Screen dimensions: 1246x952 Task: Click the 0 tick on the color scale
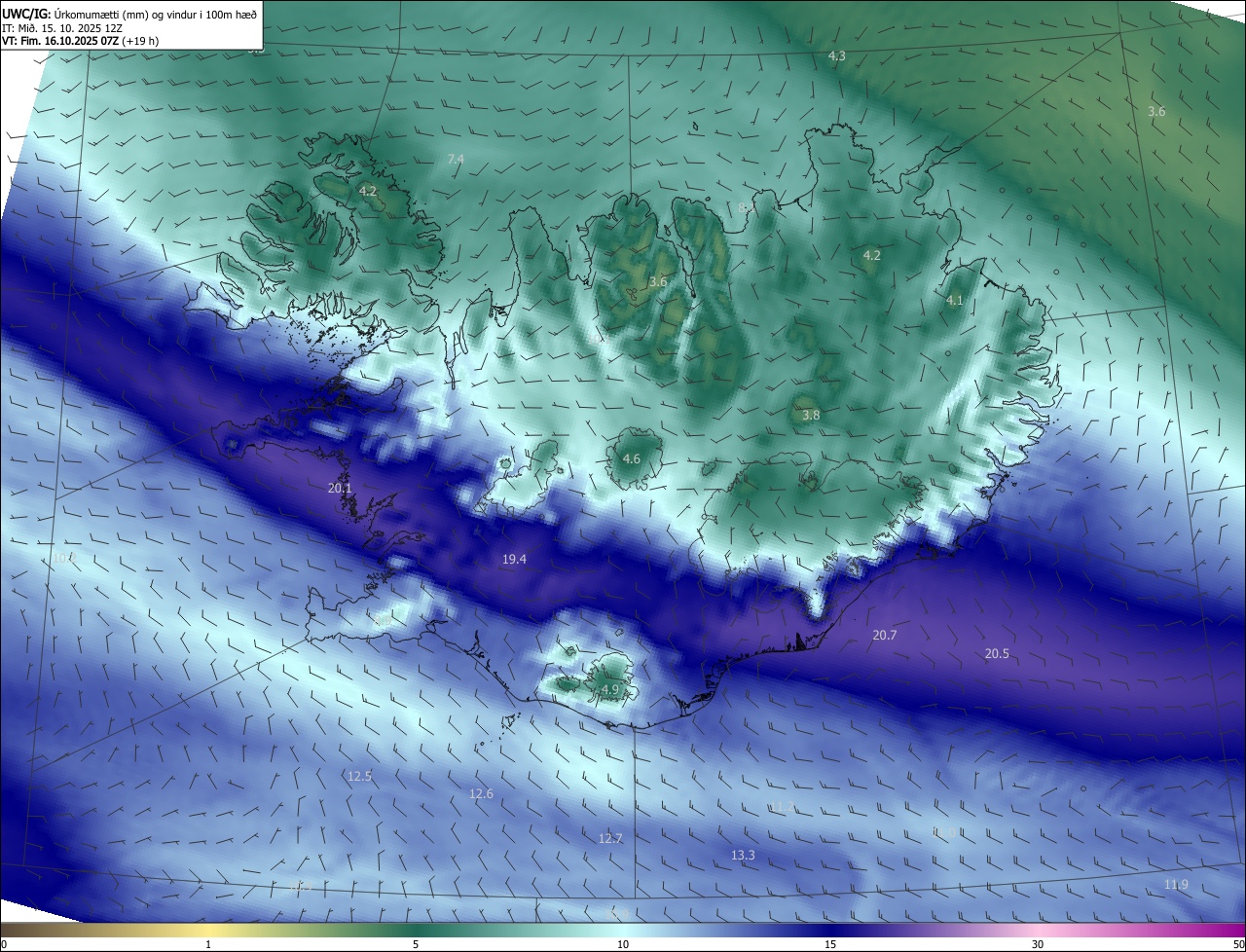point(4,944)
